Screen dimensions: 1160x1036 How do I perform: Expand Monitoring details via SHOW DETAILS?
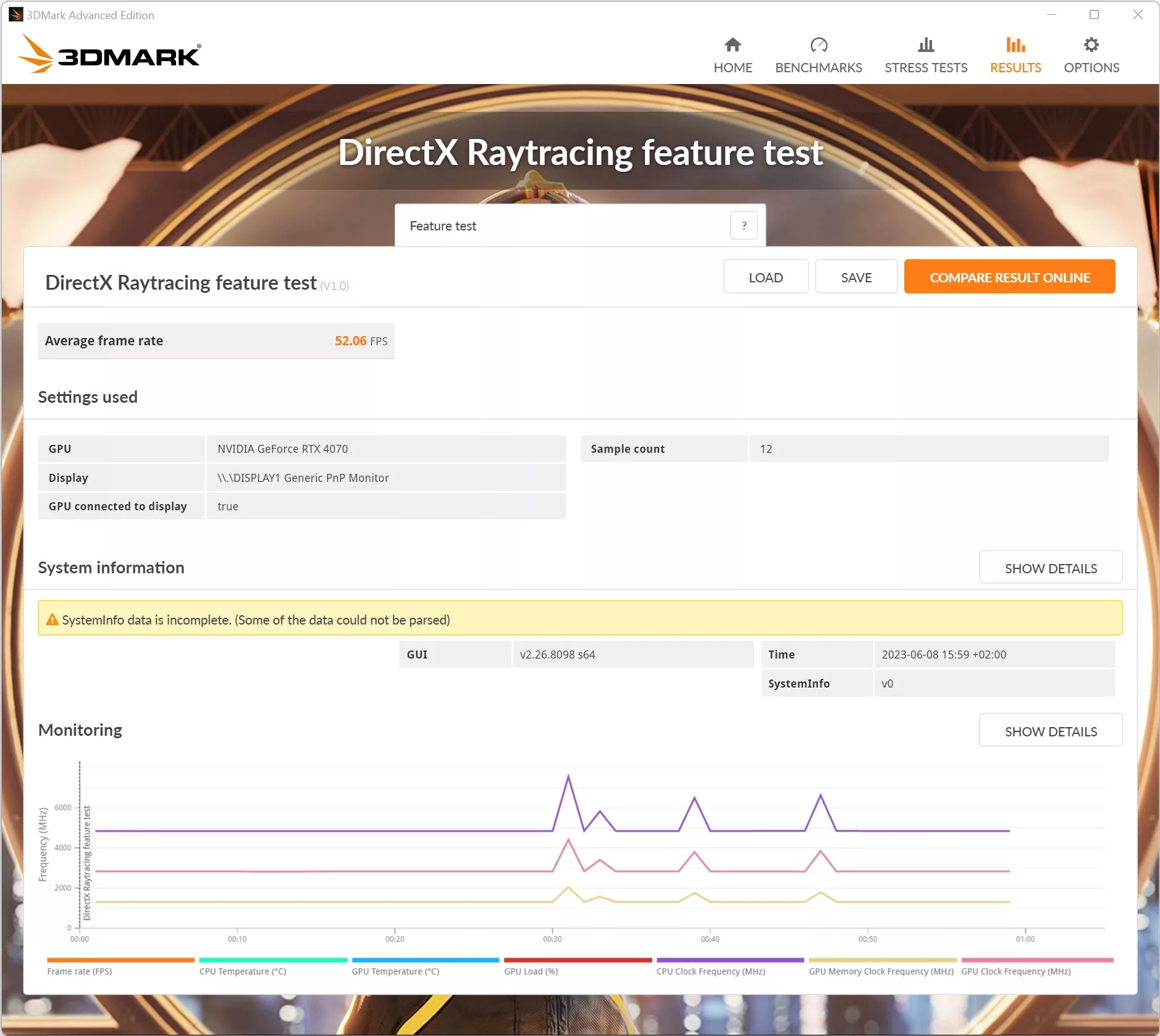click(1050, 730)
